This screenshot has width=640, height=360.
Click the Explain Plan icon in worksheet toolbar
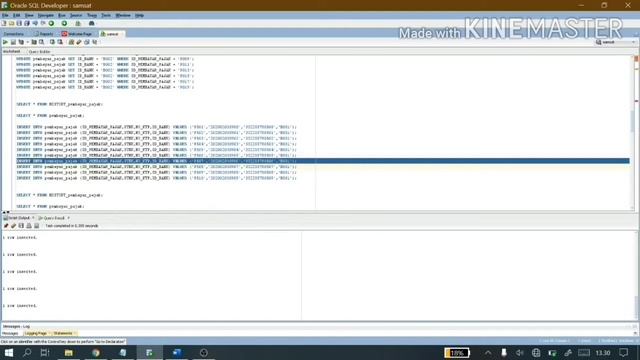point(21,42)
